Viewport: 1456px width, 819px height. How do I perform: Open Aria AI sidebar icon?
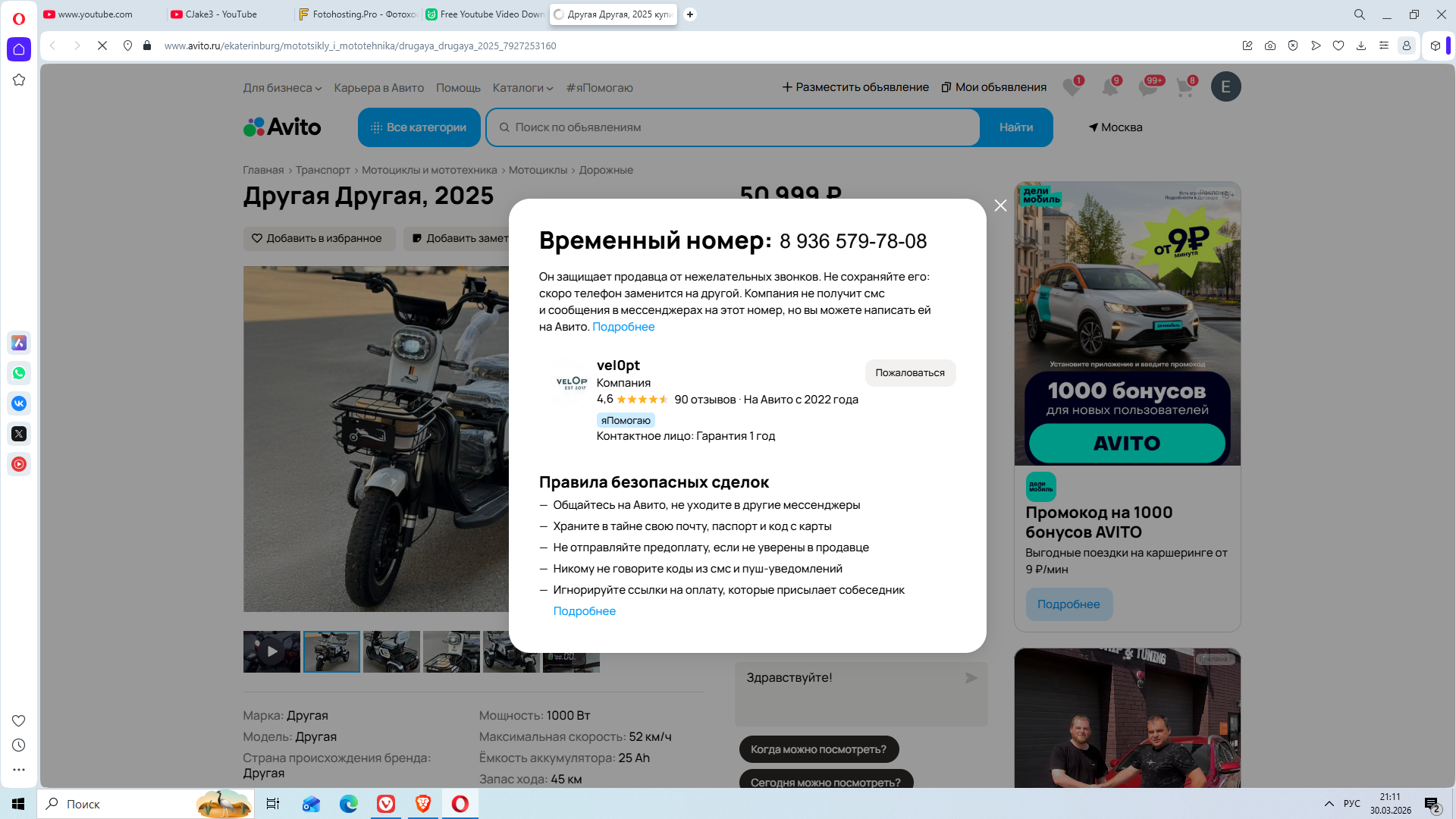(19, 343)
